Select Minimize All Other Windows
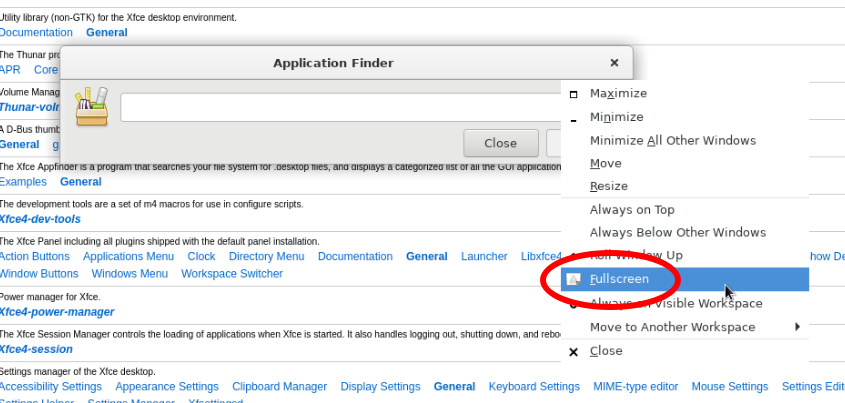 tap(672, 141)
